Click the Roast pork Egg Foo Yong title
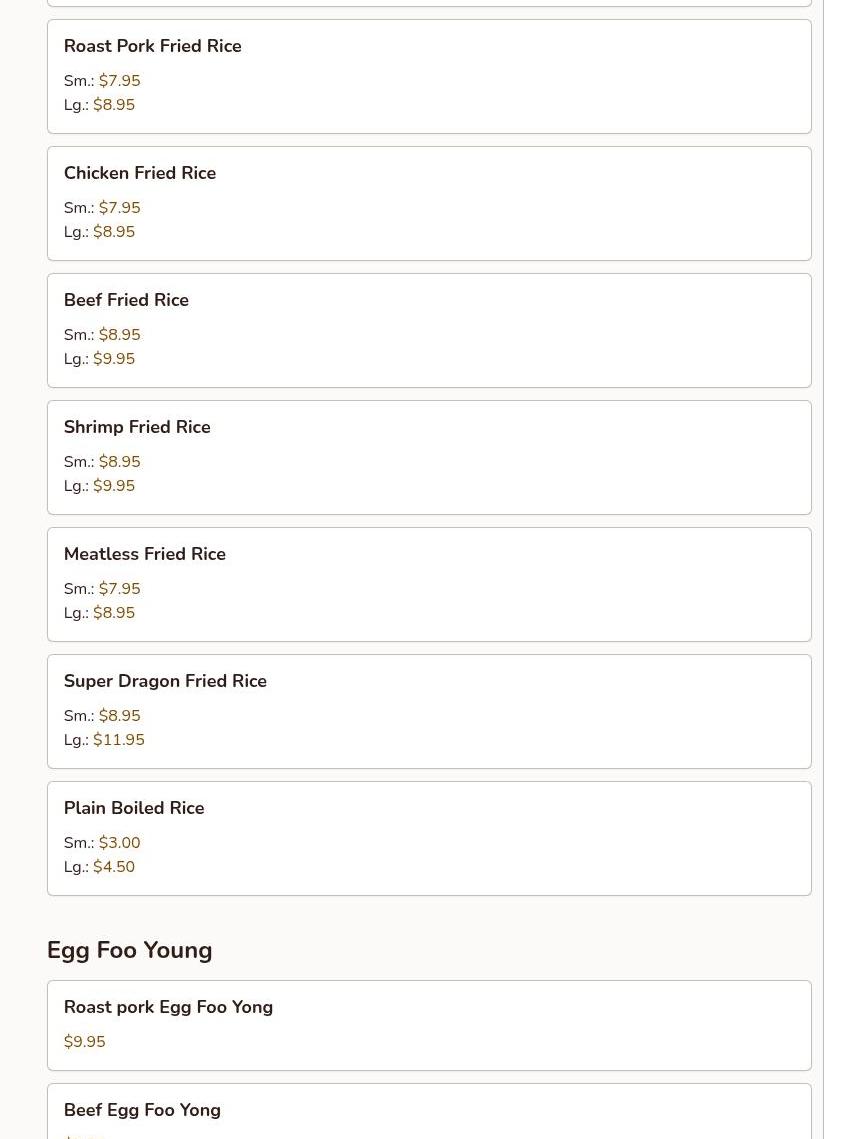This screenshot has width=844, height=1139. point(168,1007)
